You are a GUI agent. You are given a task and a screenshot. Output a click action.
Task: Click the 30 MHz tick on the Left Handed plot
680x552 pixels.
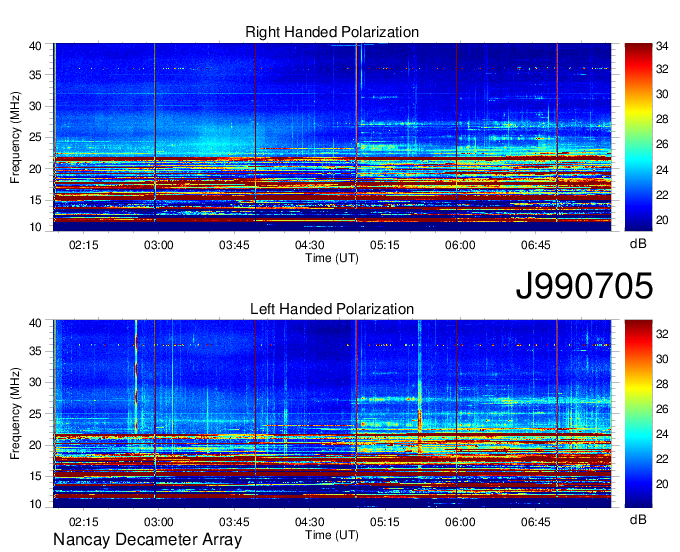35,382
